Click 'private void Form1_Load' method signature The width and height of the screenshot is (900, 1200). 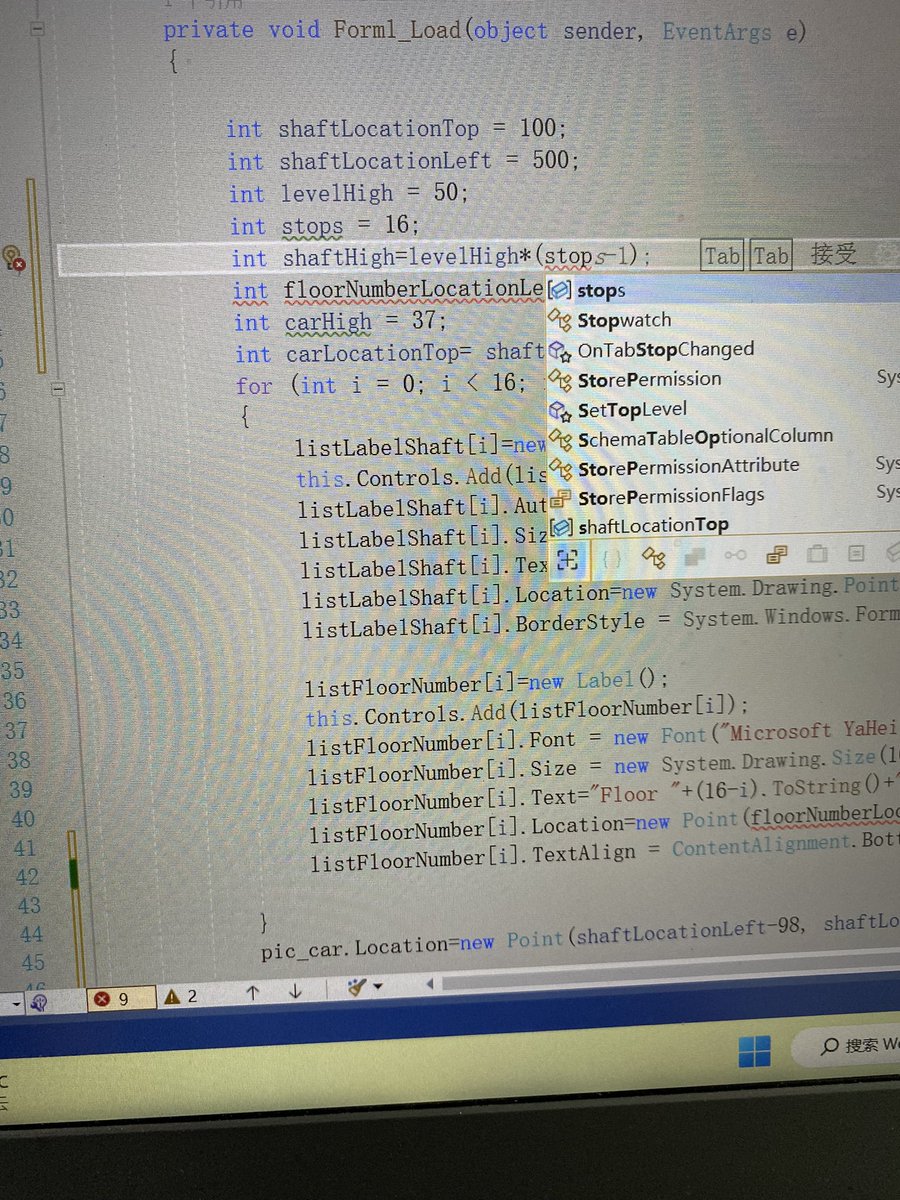(485, 30)
